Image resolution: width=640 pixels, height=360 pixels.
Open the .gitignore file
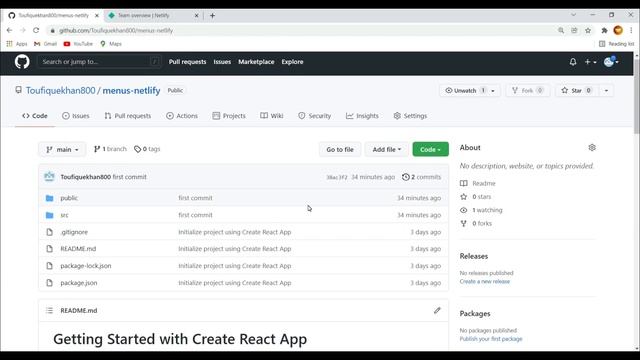pyautogui.click(x=74, y=232)
